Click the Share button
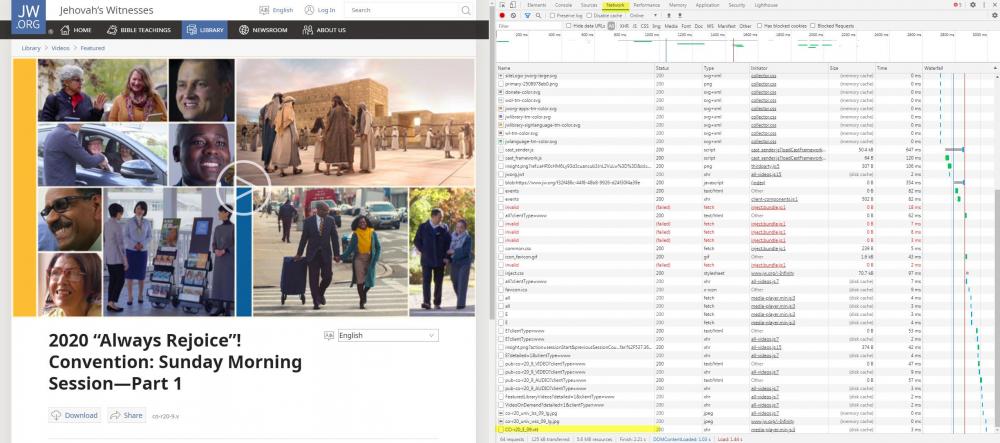1000x443 pixels. coord(127,415)
